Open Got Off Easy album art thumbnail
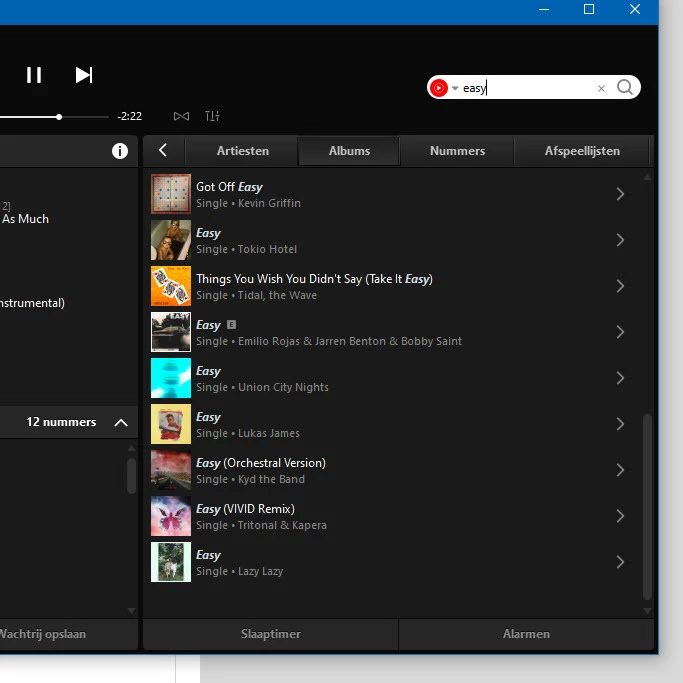Image resolution: width=683 pixels, height=683 pixels. click(171, 194)
